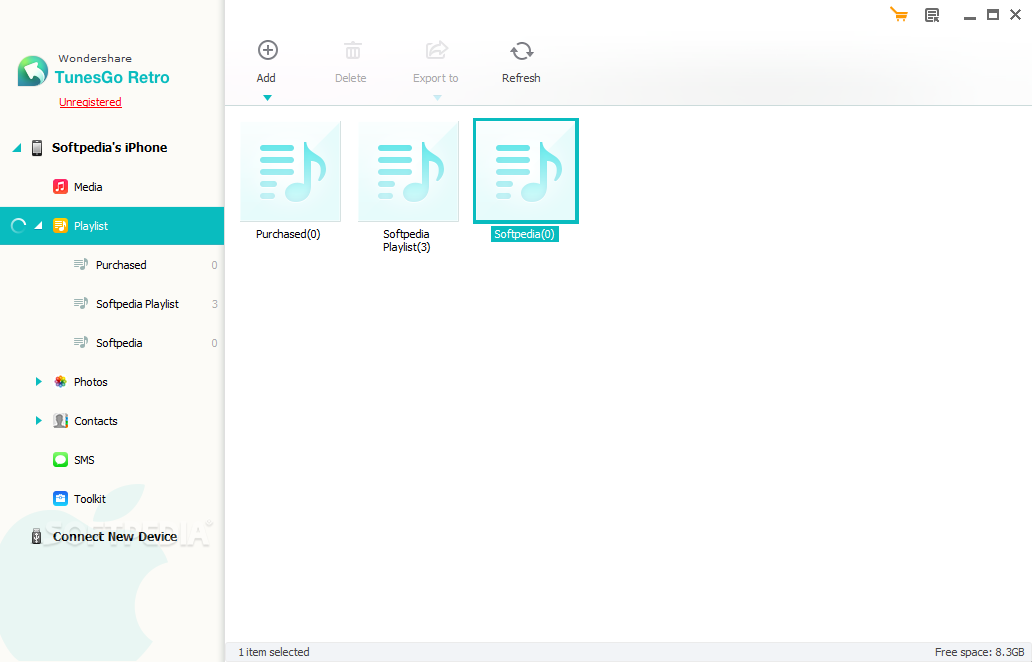Viewport: 1032px width, 662px height.
Task: Collapse the Softpedia's iPhone device tree
Action: tap(17, 147)
